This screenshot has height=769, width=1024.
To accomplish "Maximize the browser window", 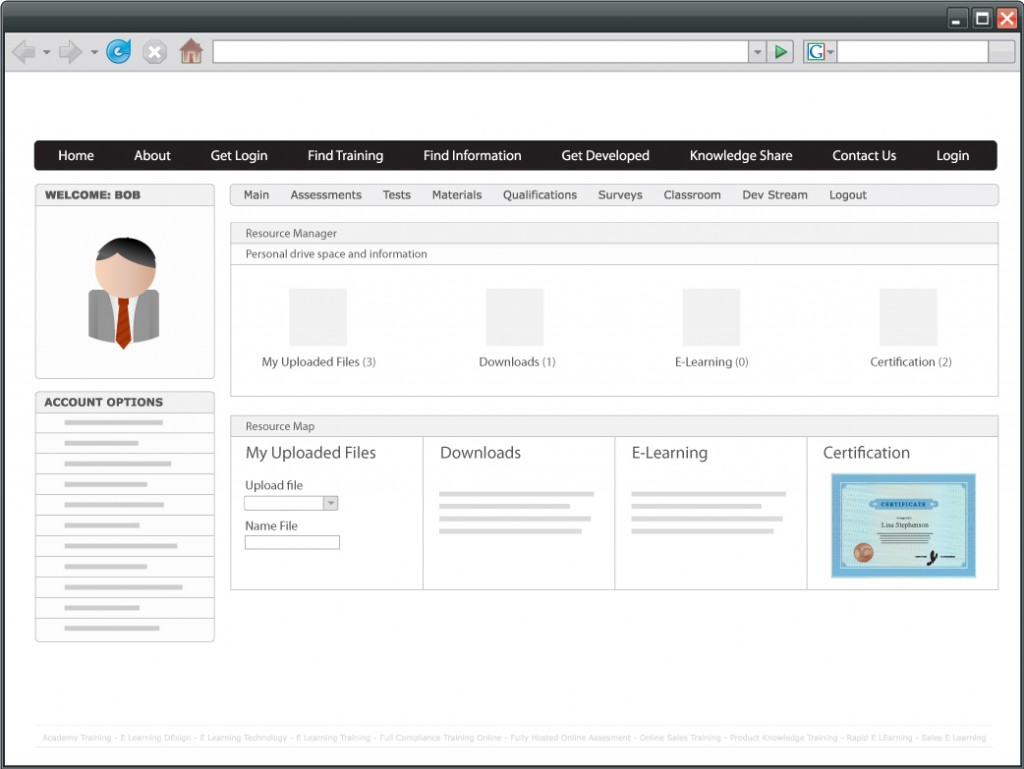I will point(982,18).
